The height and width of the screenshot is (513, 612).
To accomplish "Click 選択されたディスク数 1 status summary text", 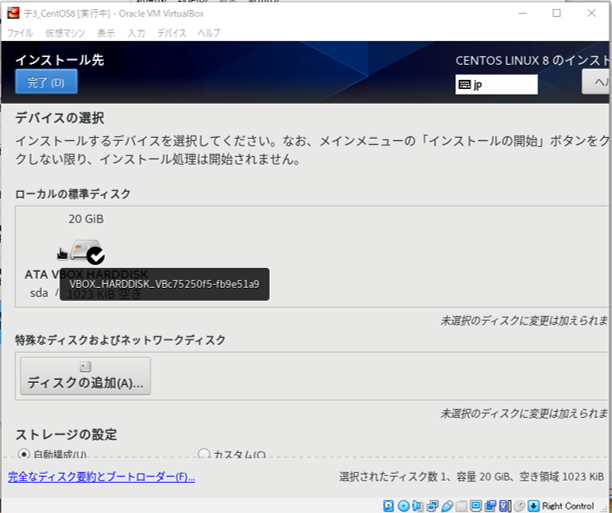I will [x=472, y=477].
